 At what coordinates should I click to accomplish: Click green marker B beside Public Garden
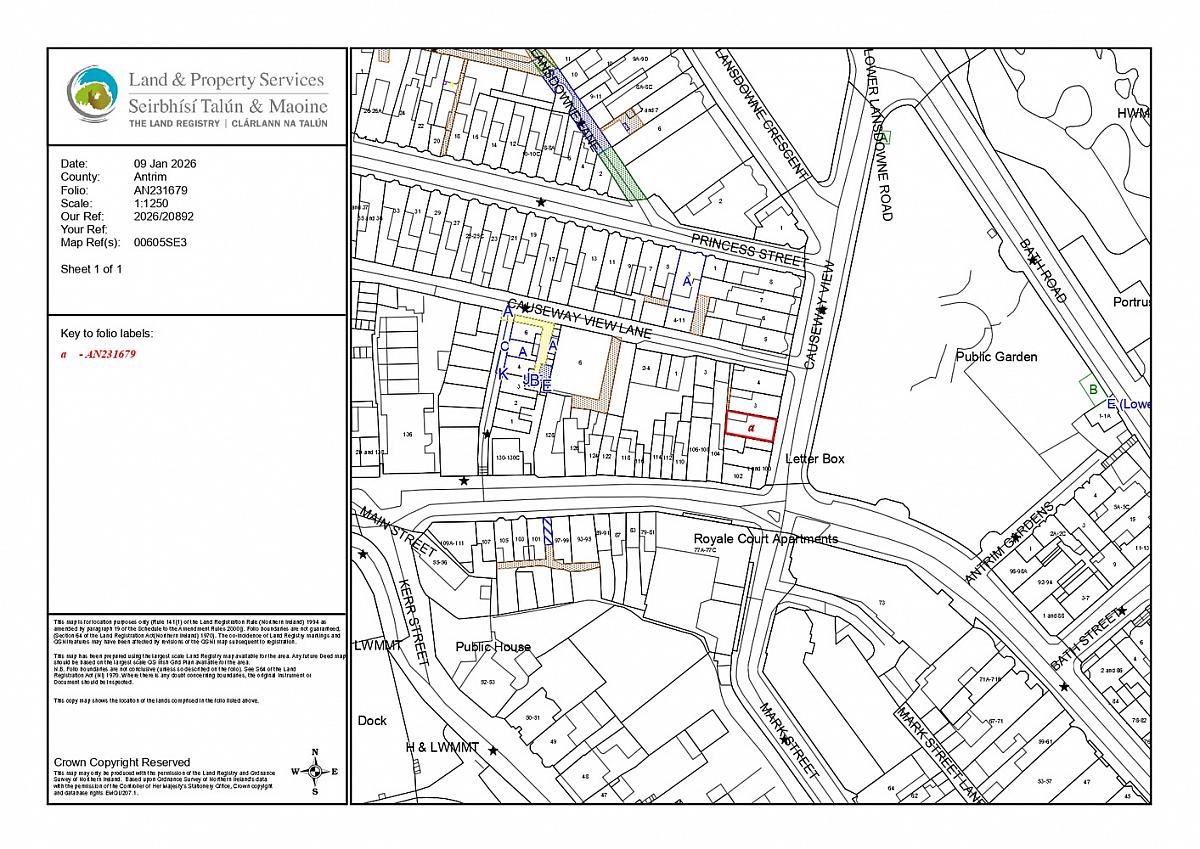coord(1093,389)
